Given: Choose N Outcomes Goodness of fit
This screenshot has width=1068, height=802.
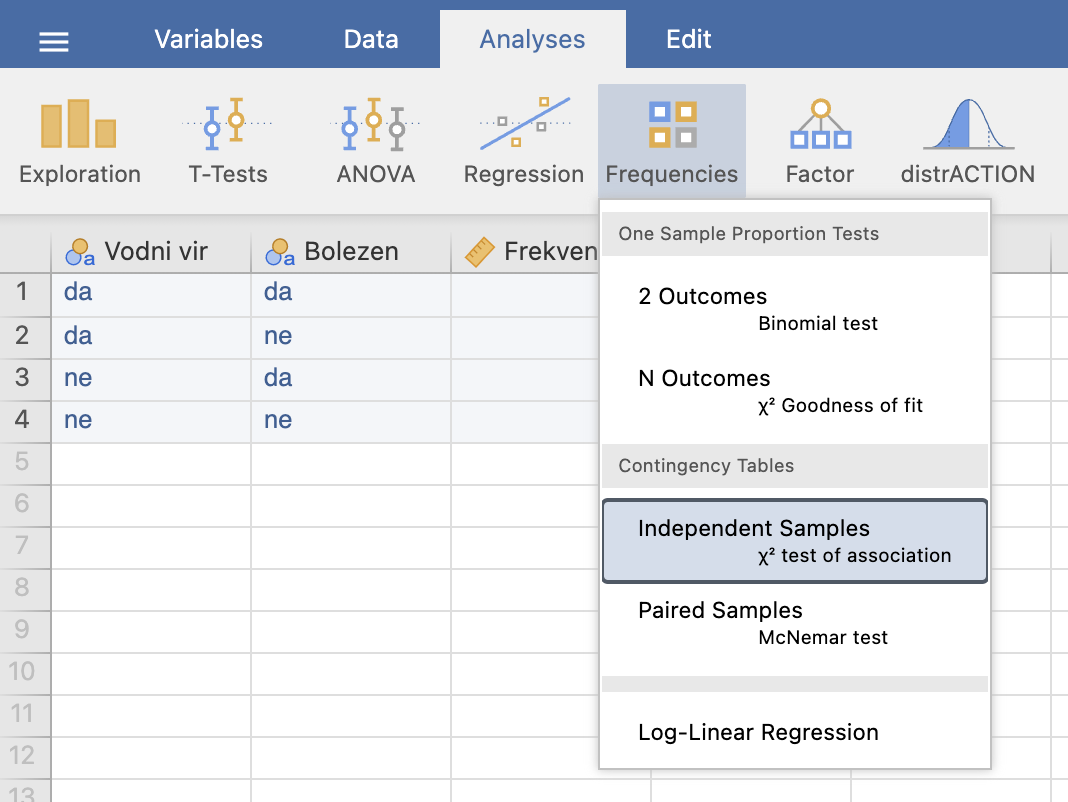Looking at the screenshot, I should 795,391.
